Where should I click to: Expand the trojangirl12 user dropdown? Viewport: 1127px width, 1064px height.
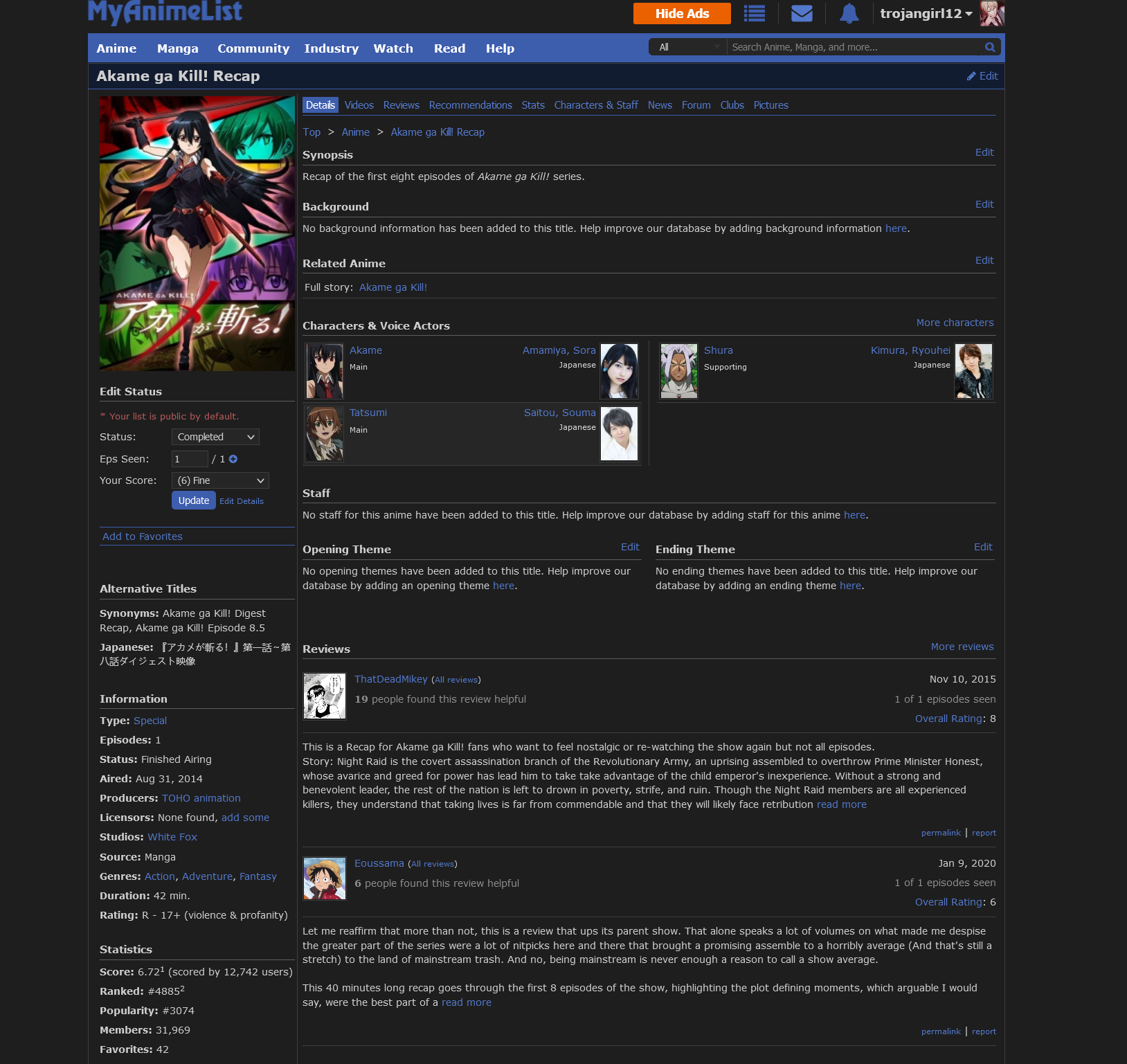(x=926, y=14)
